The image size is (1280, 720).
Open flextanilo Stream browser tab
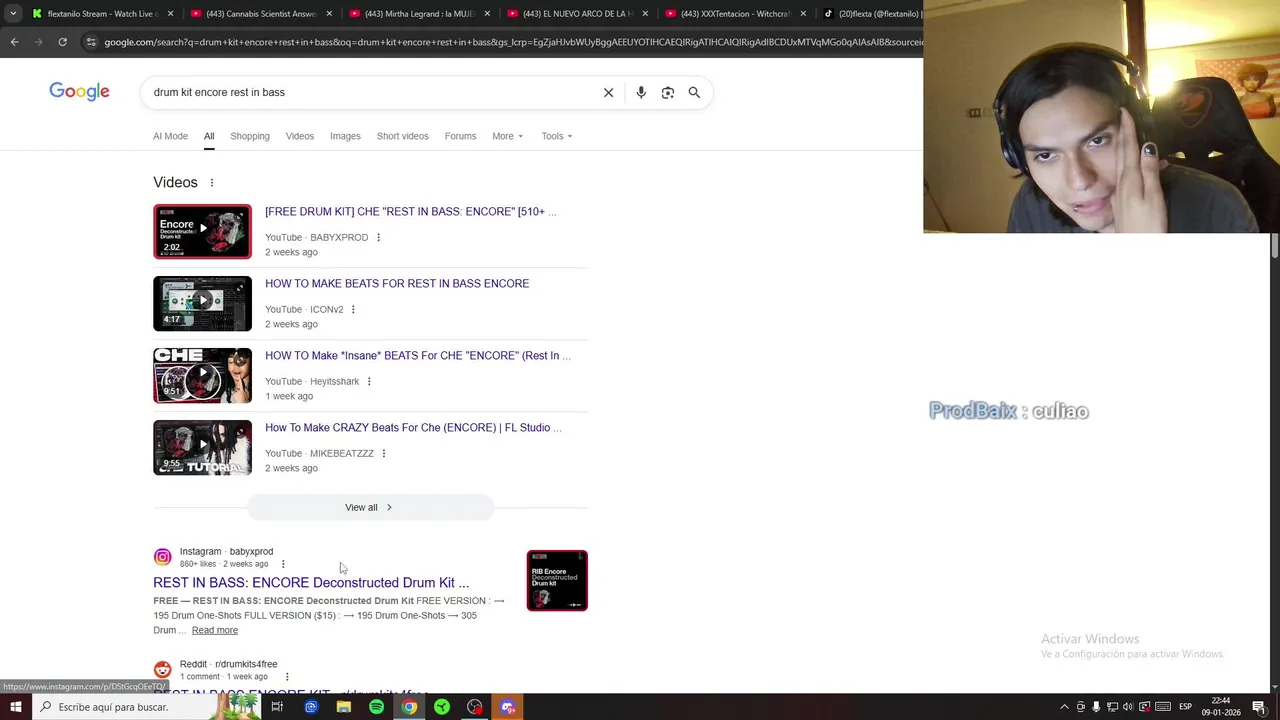coord(102,14)
